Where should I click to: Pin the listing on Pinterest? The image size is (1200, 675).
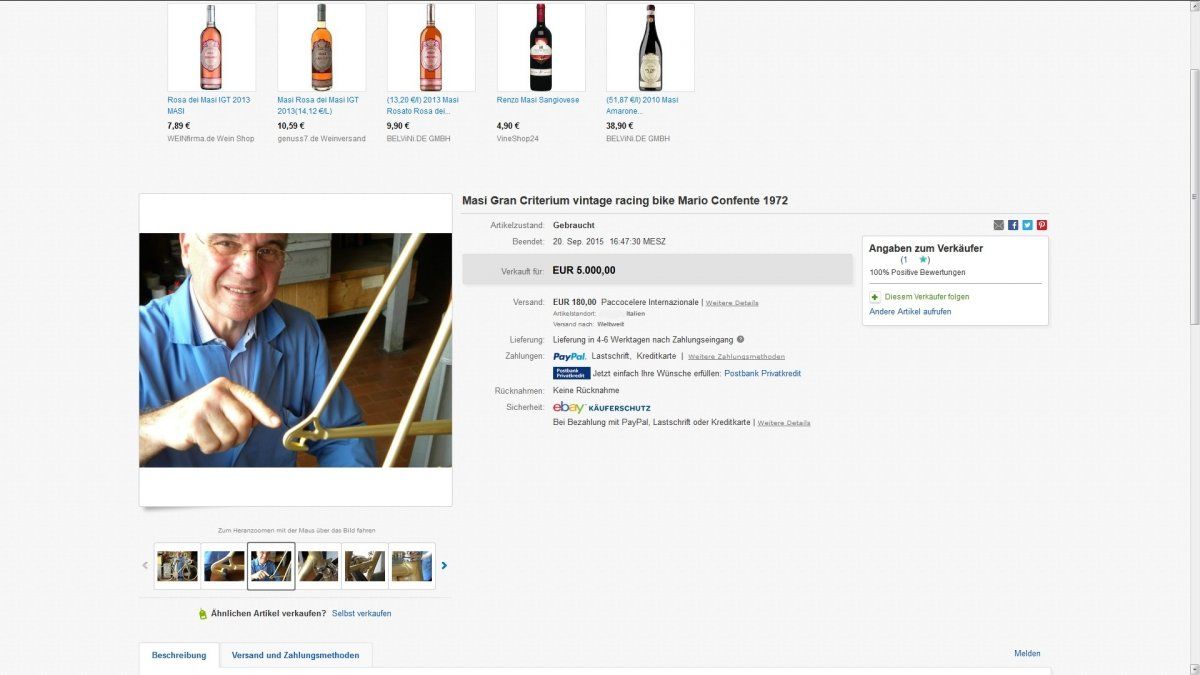[x=1042, y=225]
